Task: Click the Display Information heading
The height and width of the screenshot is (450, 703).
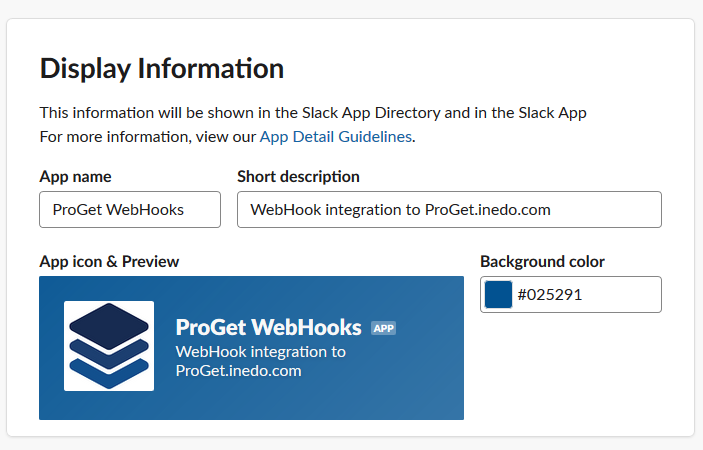Action: coord(162,69)
